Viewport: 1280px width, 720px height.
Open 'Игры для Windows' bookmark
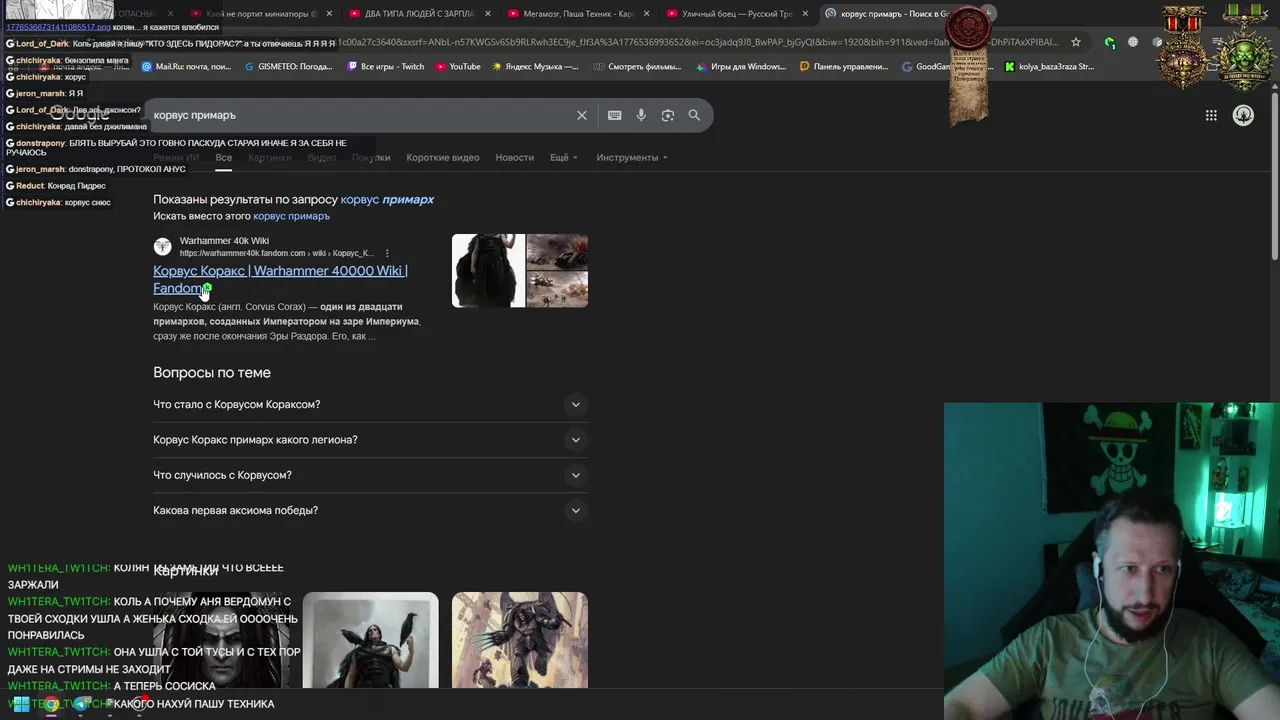coord(741,67)
